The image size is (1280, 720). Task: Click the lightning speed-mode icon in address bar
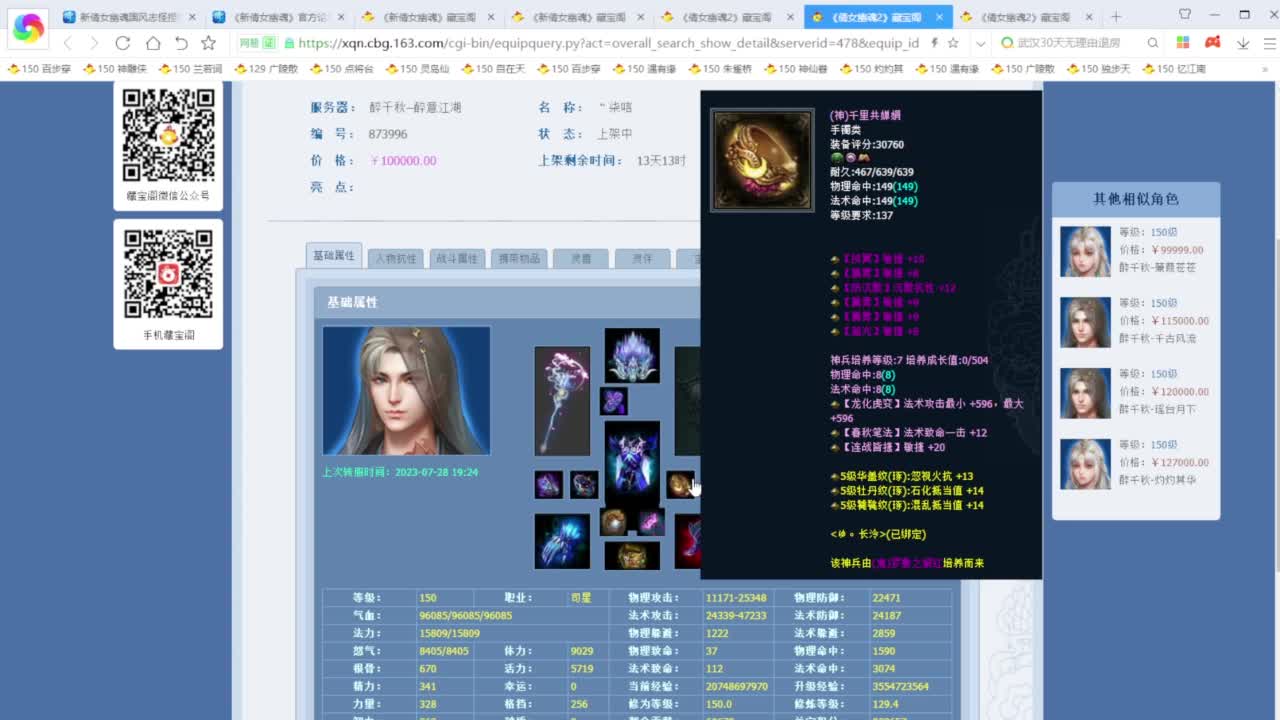(934, 43)
